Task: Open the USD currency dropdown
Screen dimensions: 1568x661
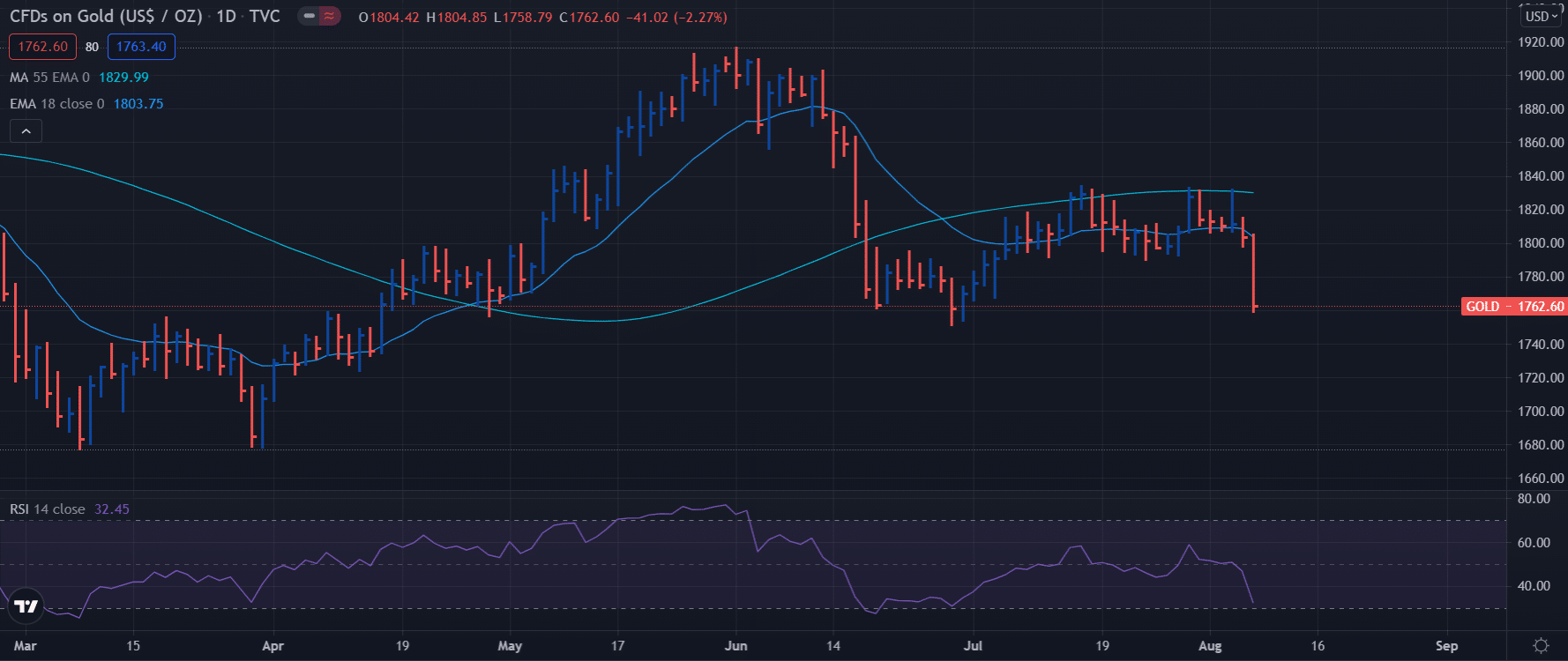Action: 1542,16
